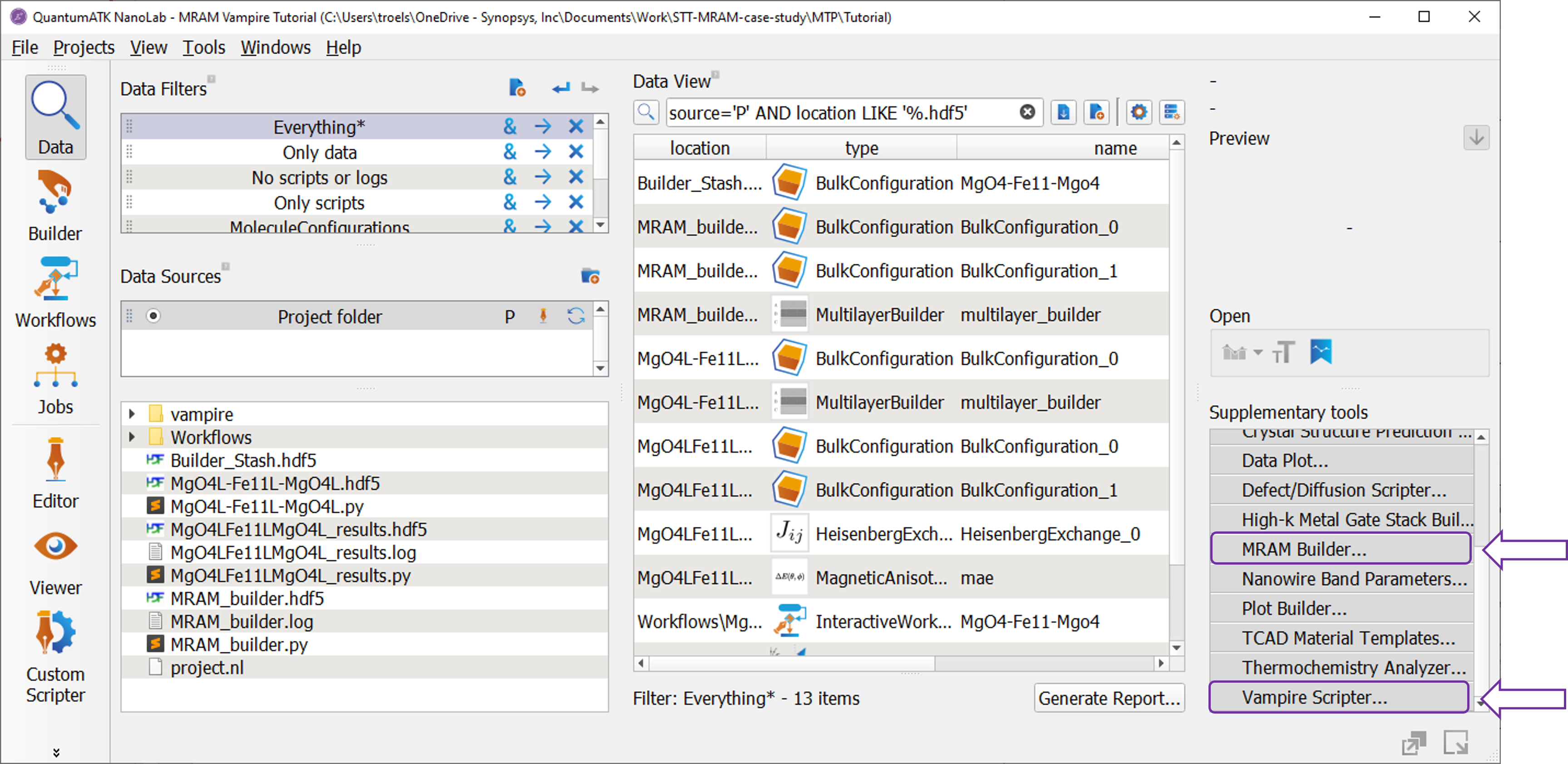
Task: Launch the Editor tool
Action: (55, 473)
